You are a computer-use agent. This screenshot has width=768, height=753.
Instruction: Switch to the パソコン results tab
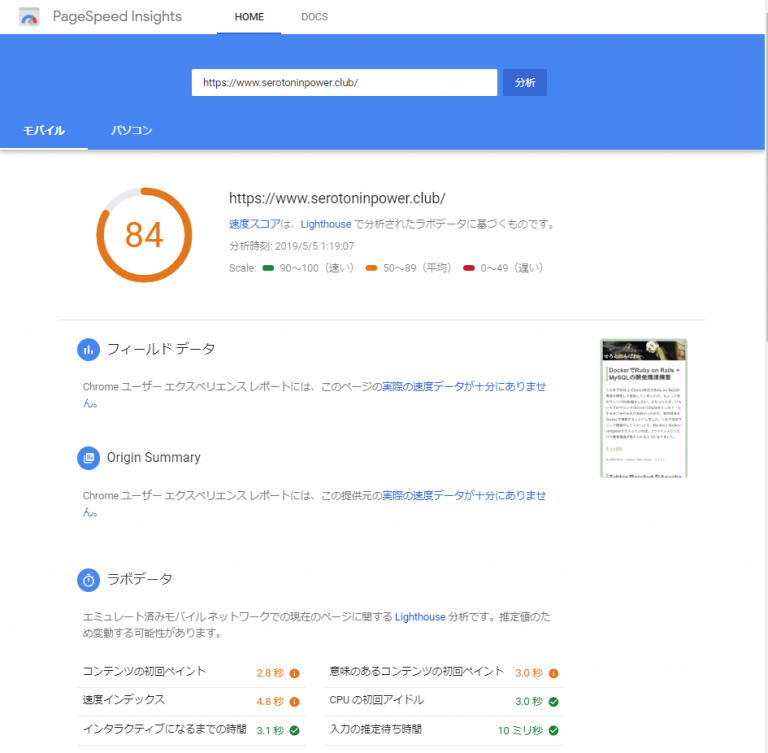131,130
